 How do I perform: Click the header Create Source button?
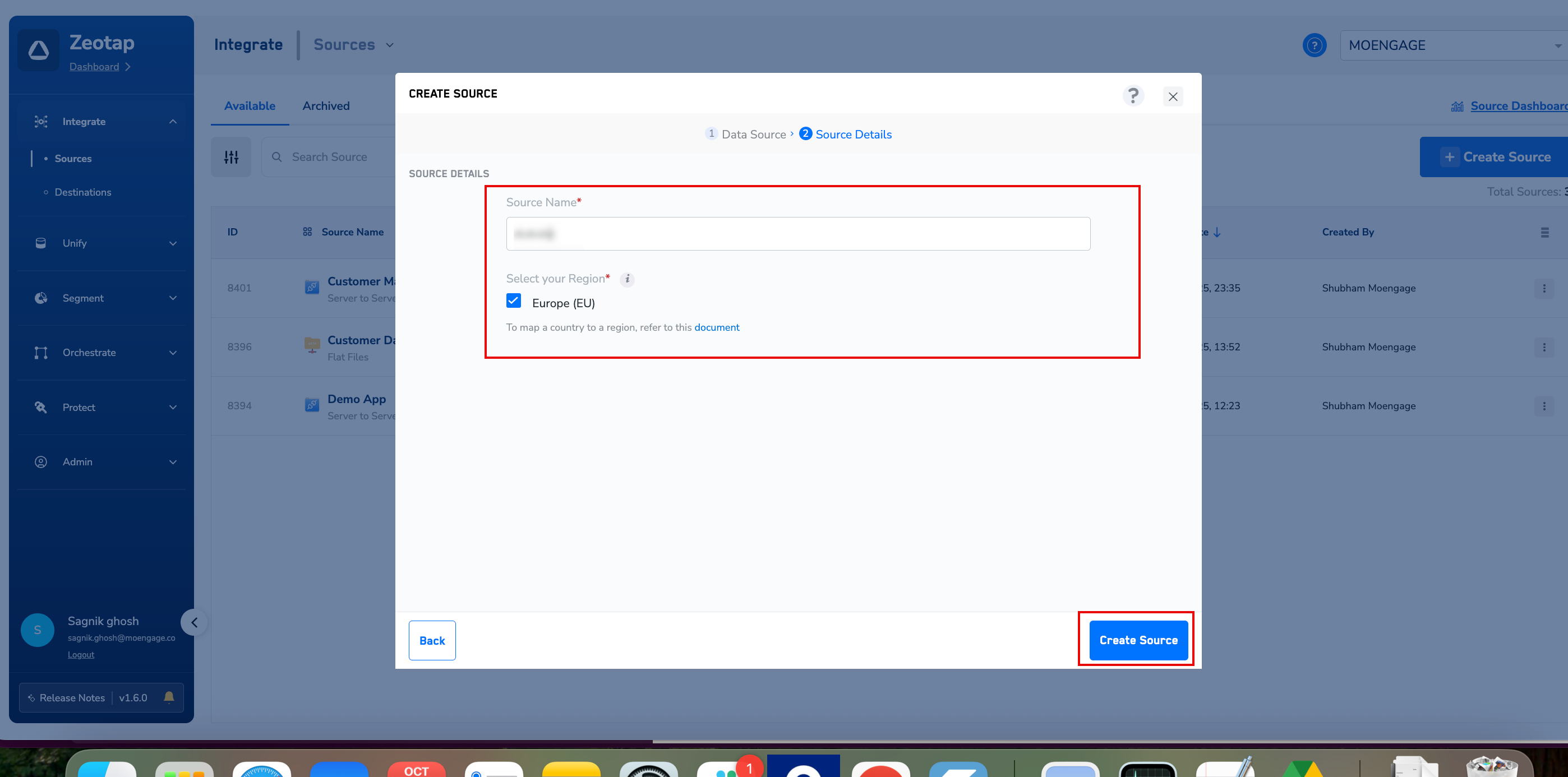coord(1494,157)
